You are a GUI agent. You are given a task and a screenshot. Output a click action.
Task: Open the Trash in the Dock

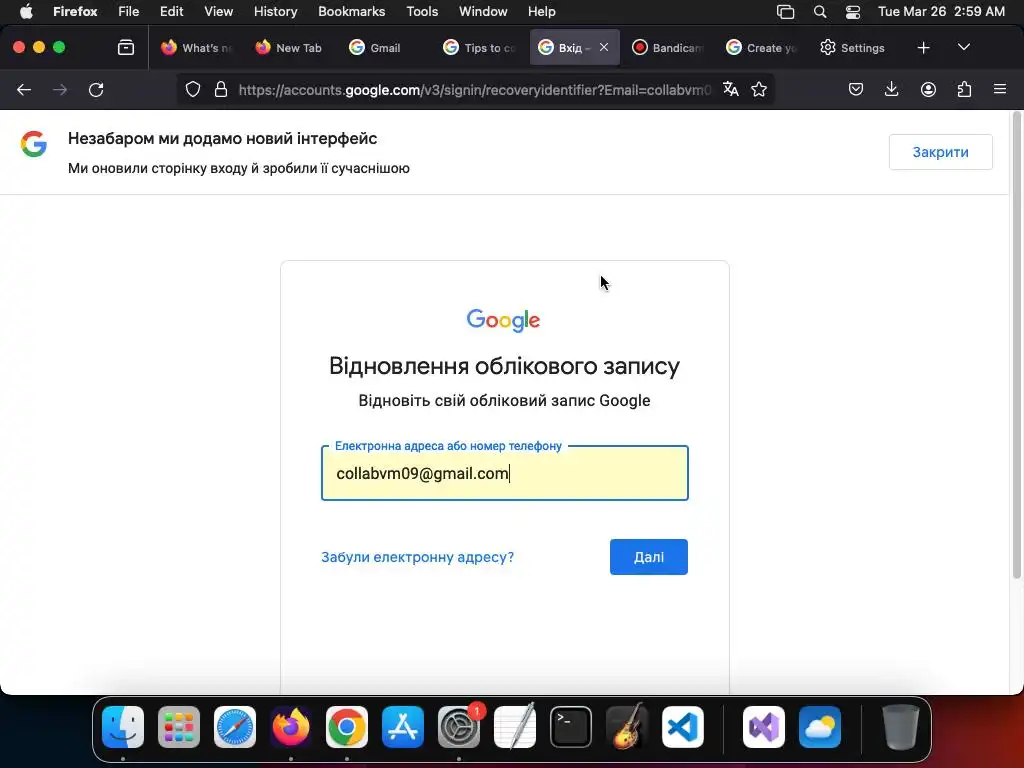pyautogui.click(x=901, y=727)
